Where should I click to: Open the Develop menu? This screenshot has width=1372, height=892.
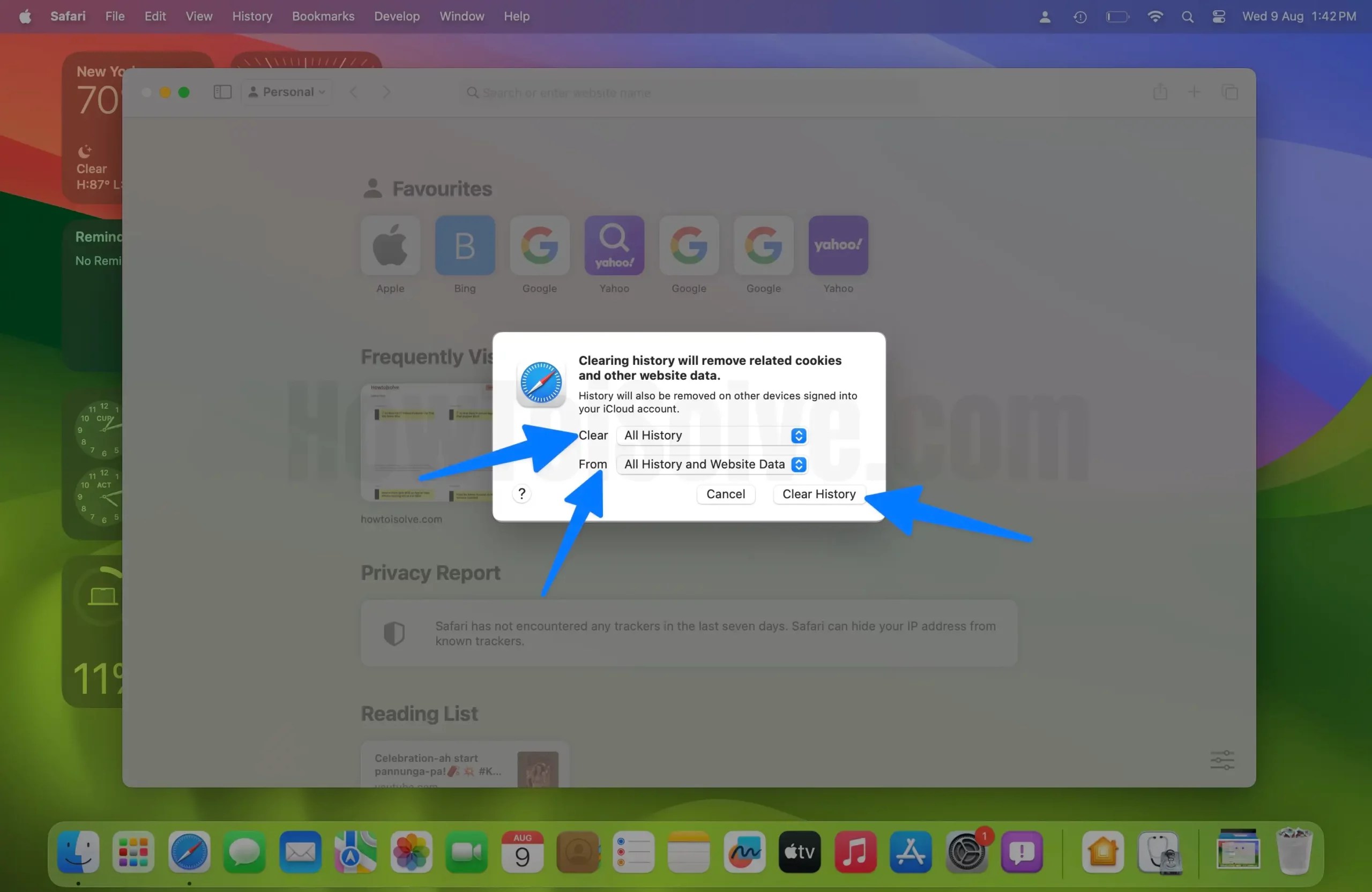[x=396, y=16]
